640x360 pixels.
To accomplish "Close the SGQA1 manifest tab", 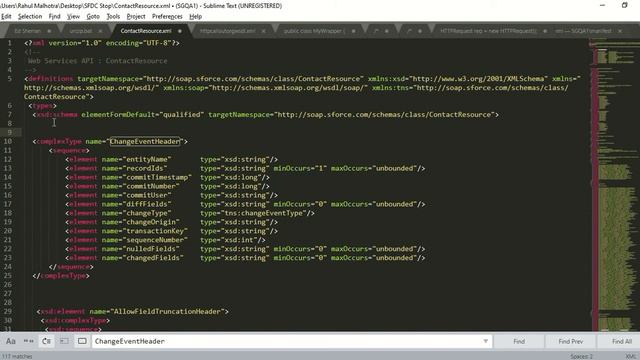I will 620,31.
